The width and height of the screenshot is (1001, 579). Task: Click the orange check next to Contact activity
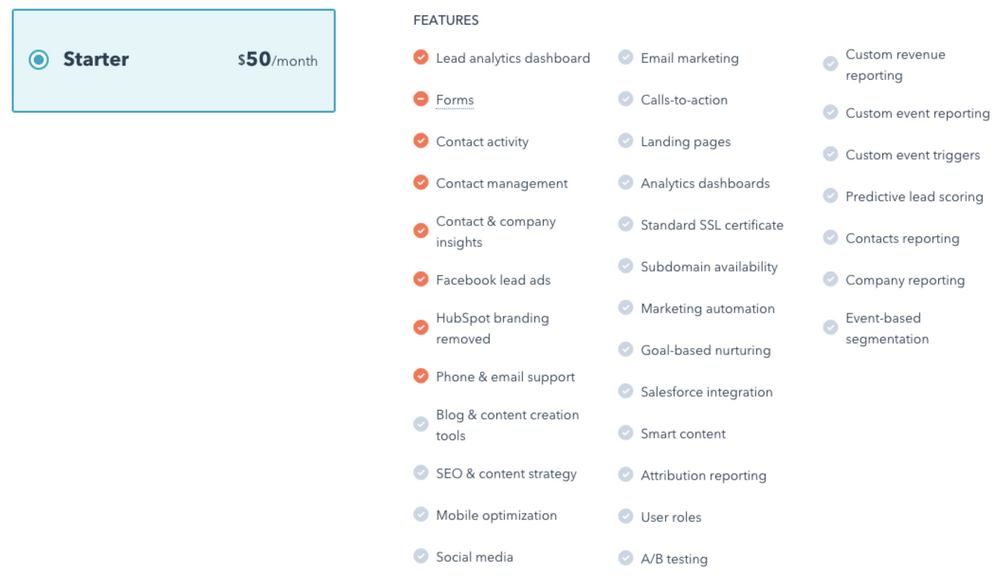pyautogui.click(x=421, y=140)
